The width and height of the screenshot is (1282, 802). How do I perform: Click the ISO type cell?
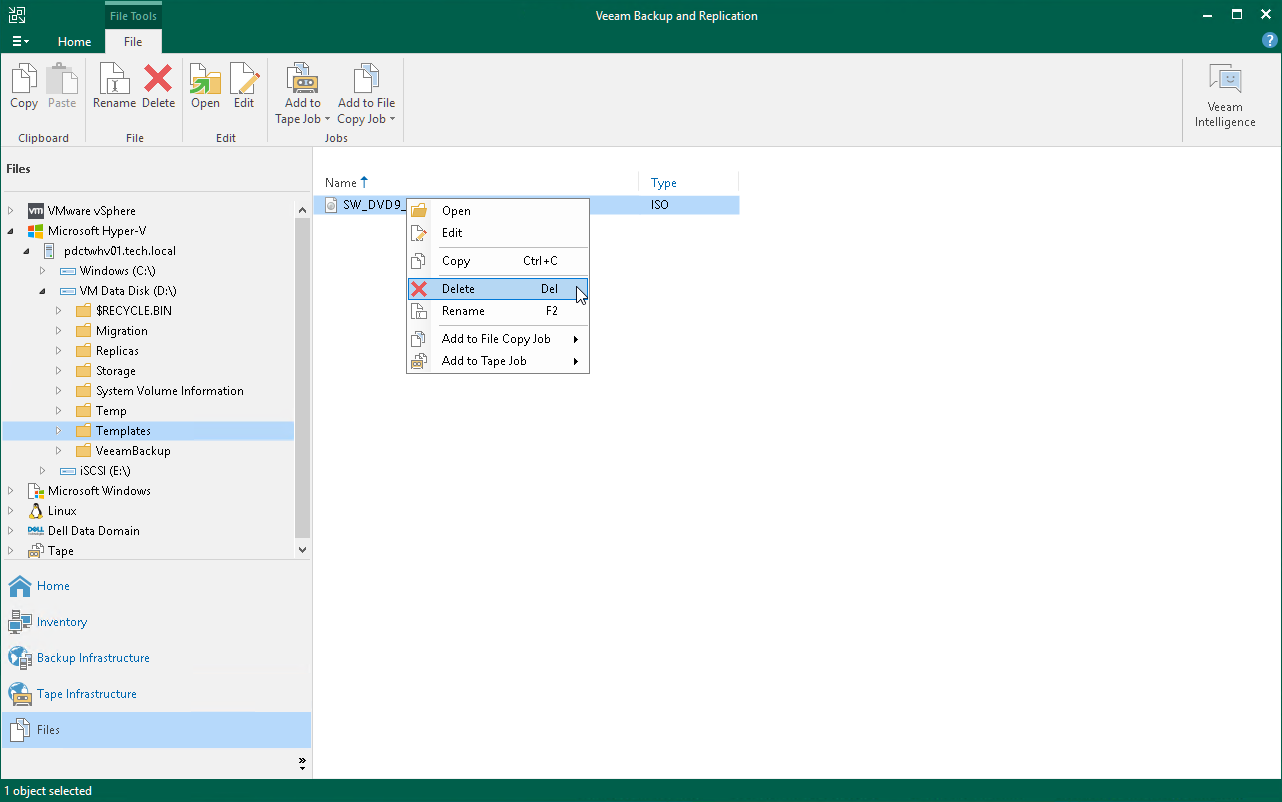(x=660, y=205)
